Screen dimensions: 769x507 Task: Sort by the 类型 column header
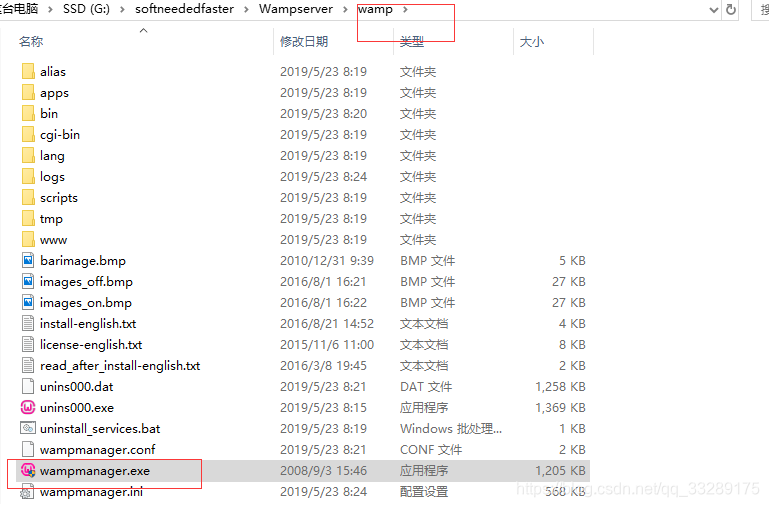pos(412,42)
